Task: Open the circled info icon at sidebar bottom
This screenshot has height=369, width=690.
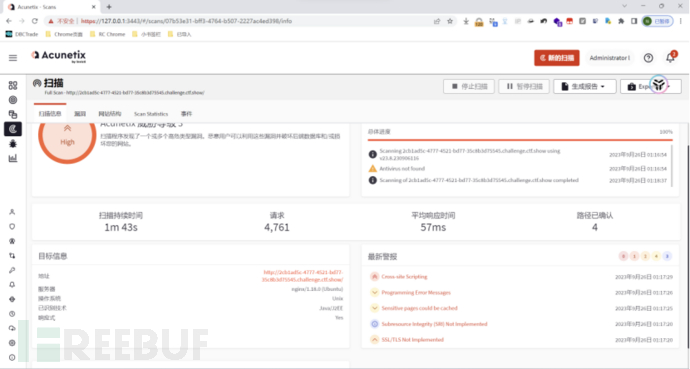Action: tap(12, 357)
